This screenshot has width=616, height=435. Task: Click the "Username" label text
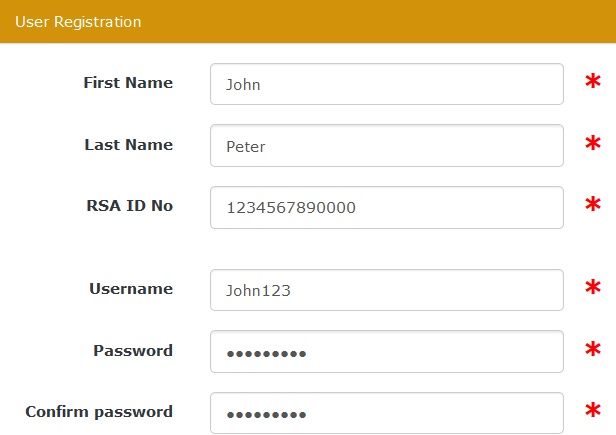(x=131, y=289)
